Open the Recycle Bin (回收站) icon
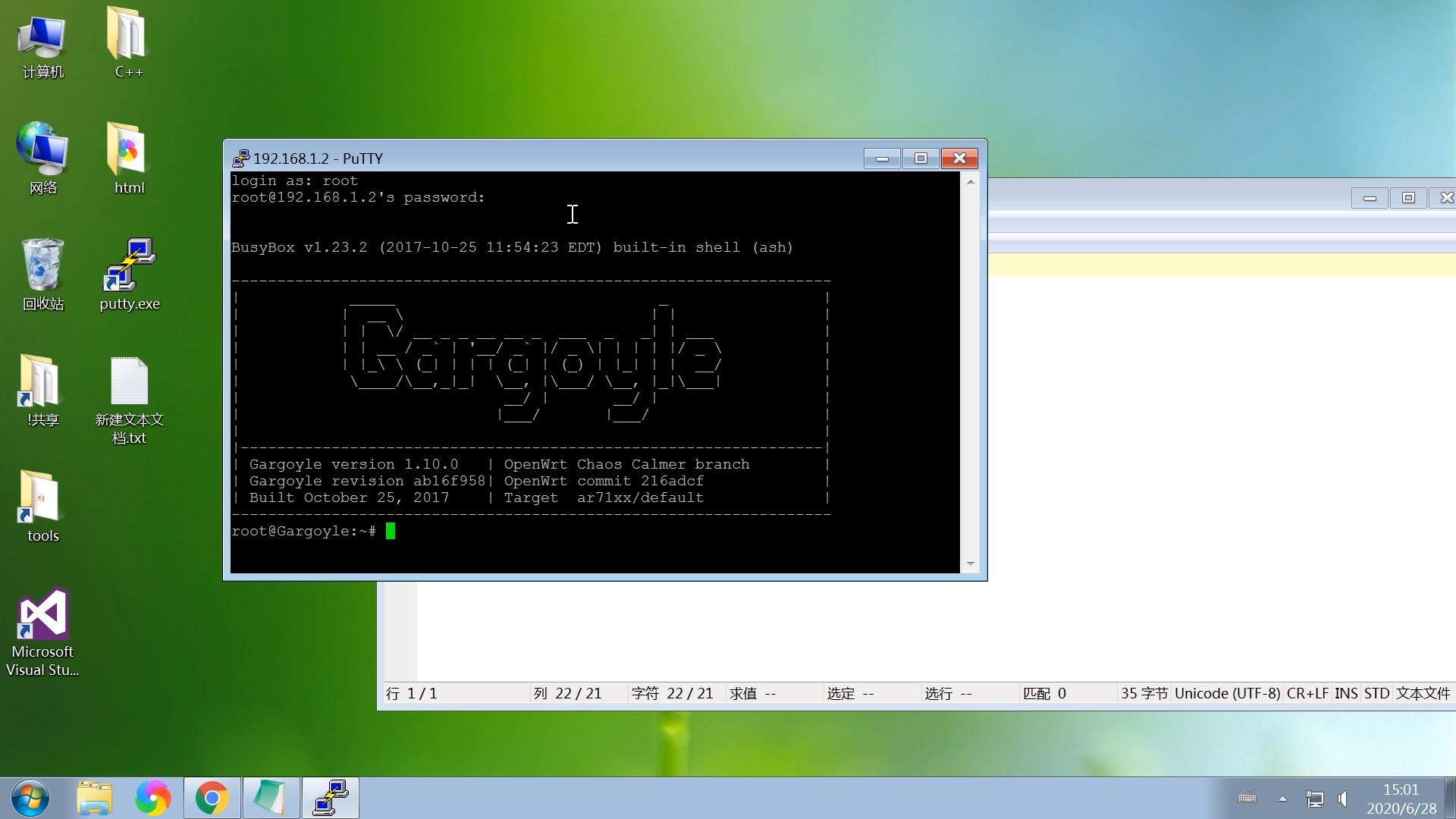The height and width of the screenshot is (819, 1456). tap(42, 267)
